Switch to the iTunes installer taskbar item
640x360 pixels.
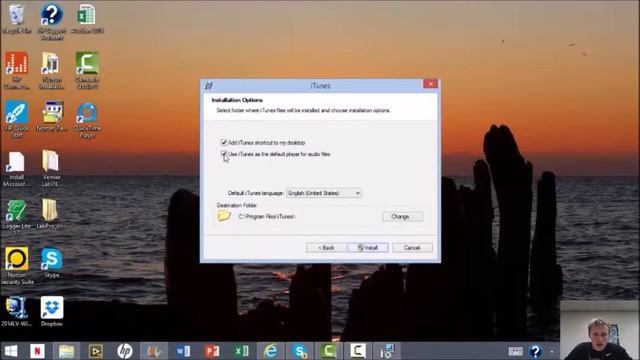click(x=387, y=351)
